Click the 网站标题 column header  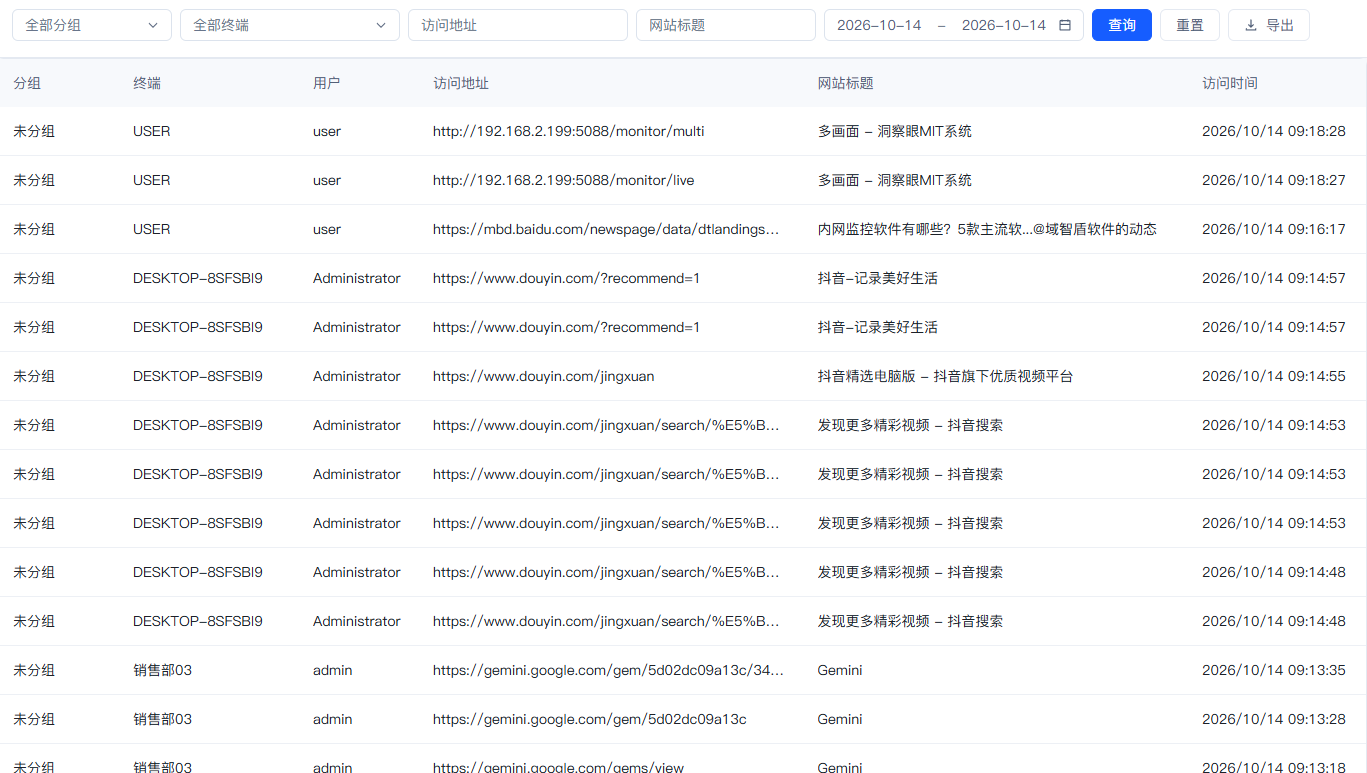(x=846, y=83)
